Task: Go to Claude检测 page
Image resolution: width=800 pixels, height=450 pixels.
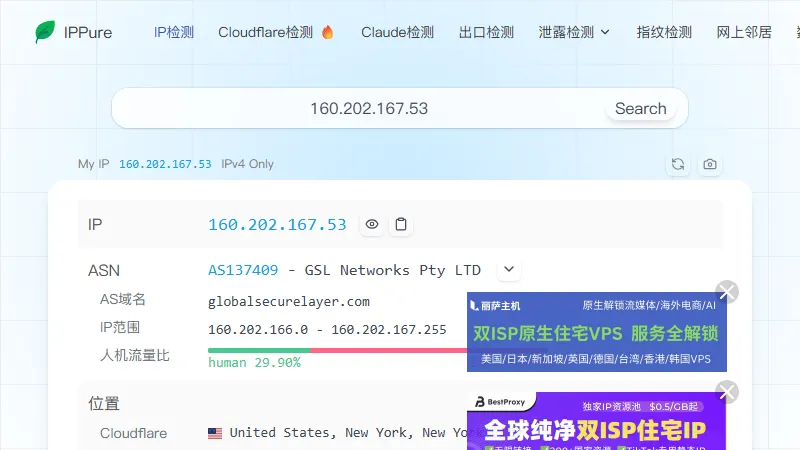Action: (x=397, y=32)
